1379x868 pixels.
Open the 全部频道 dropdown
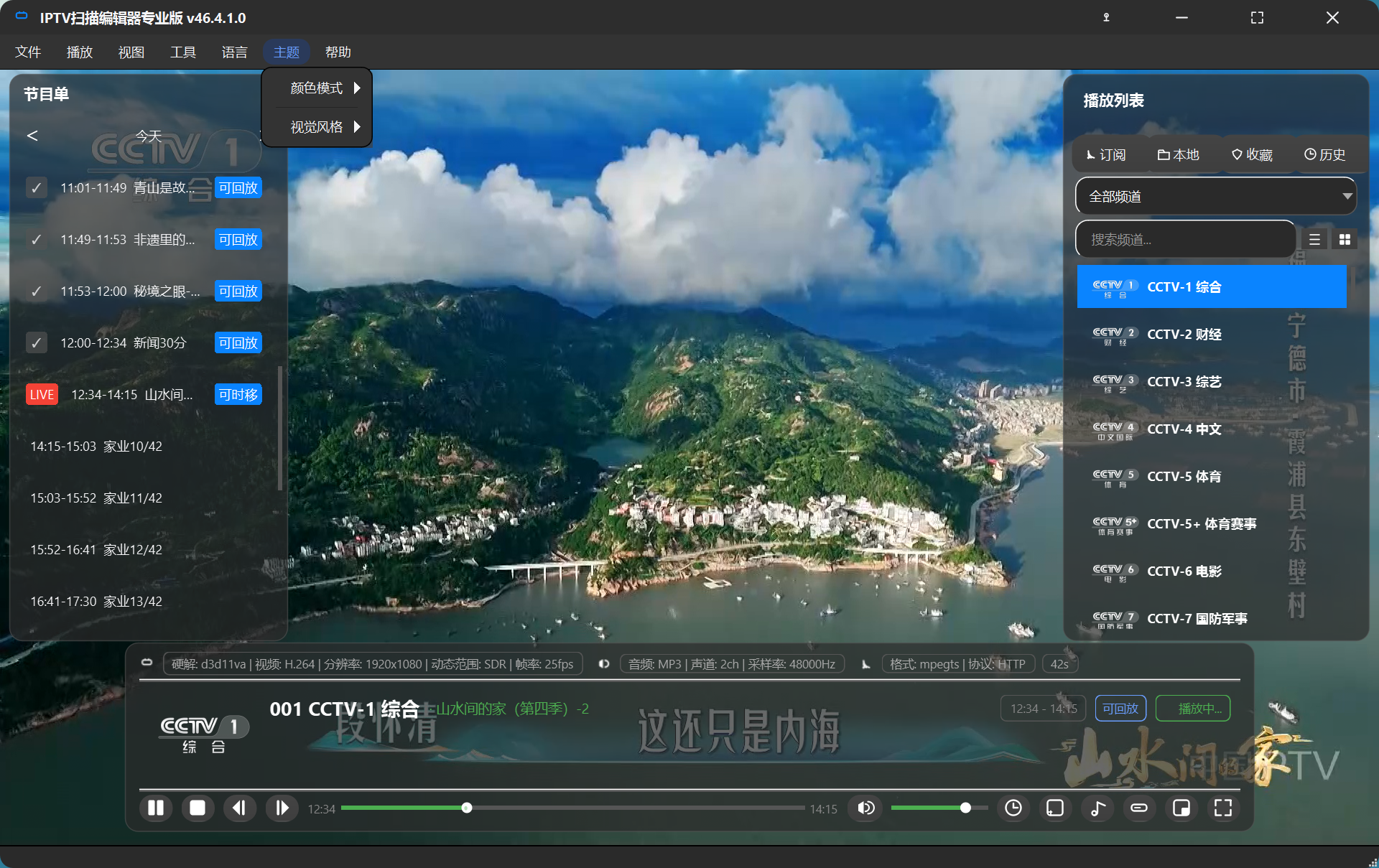(x=1215, y=197)
